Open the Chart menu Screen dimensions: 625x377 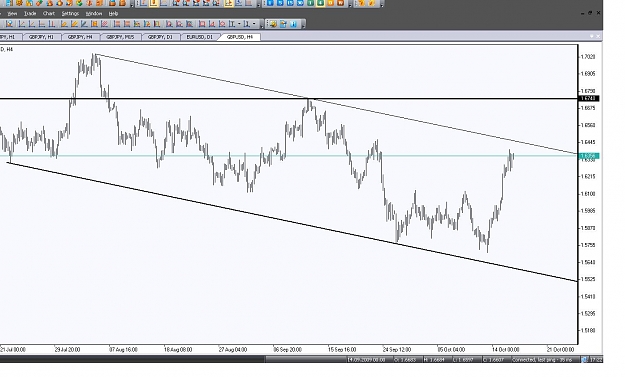(x=49, y=14)
